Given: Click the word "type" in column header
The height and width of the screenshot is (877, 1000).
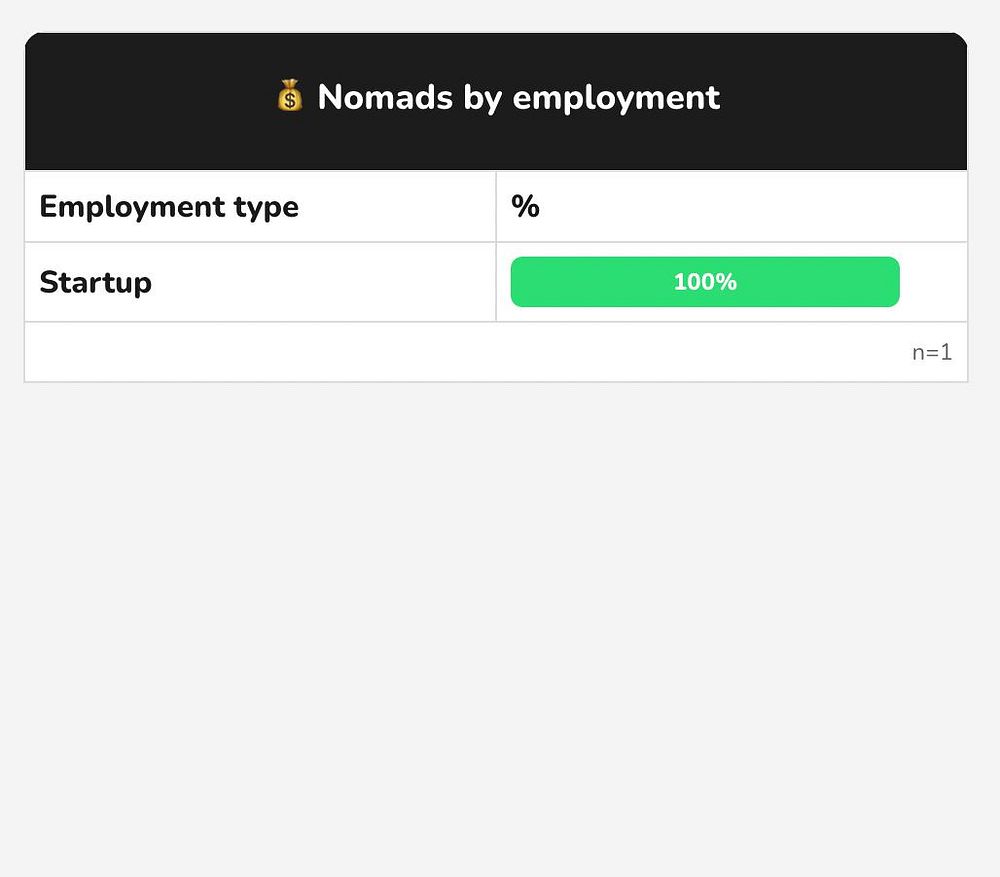Looking at the screenshot, I should [266, 208].
